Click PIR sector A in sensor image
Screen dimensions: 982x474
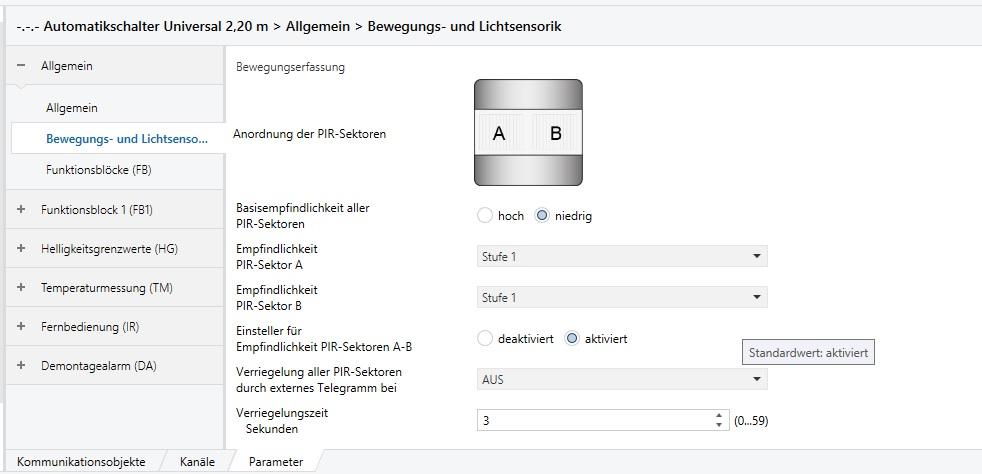pos(499,133)
